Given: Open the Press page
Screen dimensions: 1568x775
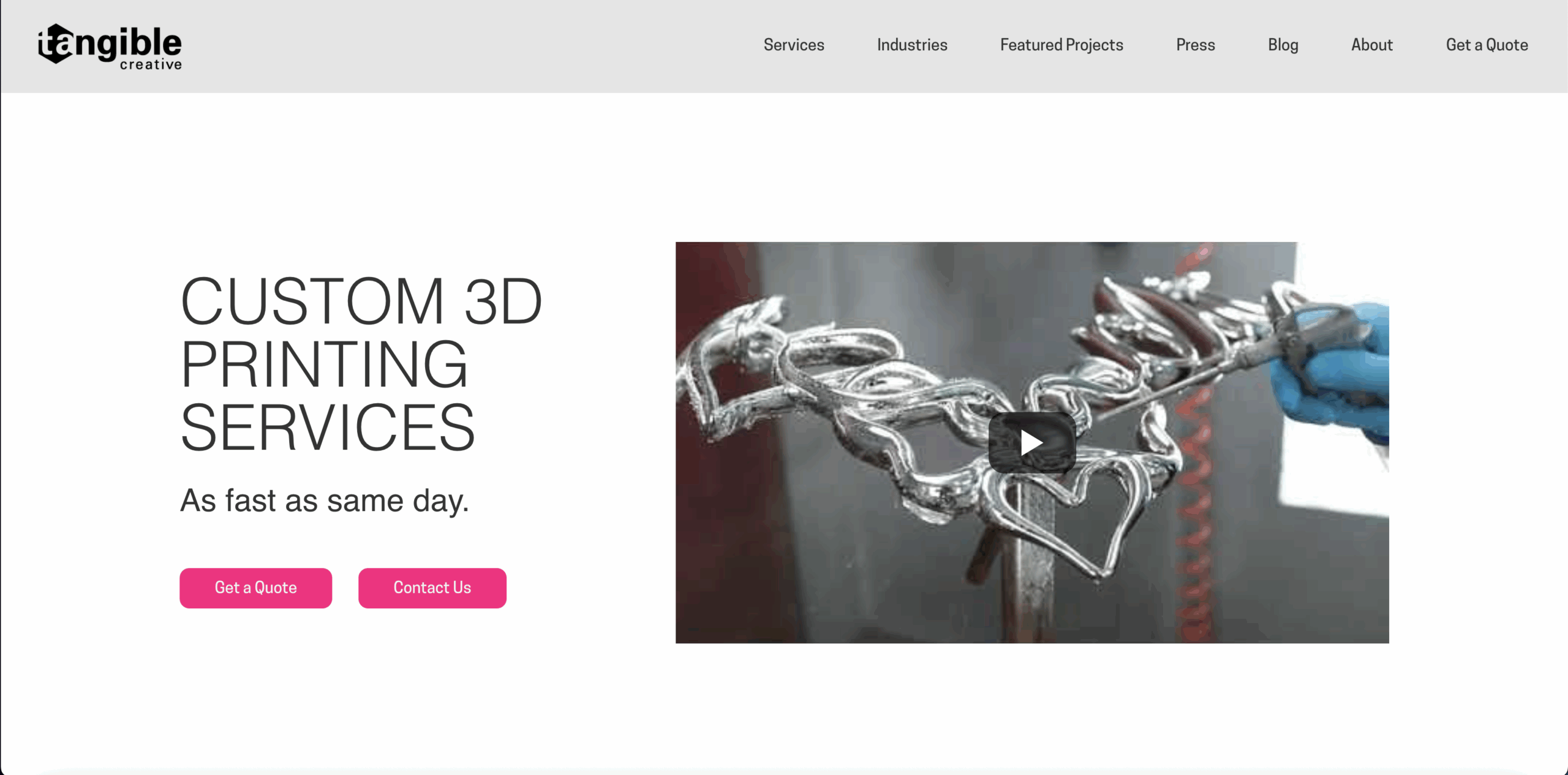Looking at the screenshot, I should click(1195, 45).
